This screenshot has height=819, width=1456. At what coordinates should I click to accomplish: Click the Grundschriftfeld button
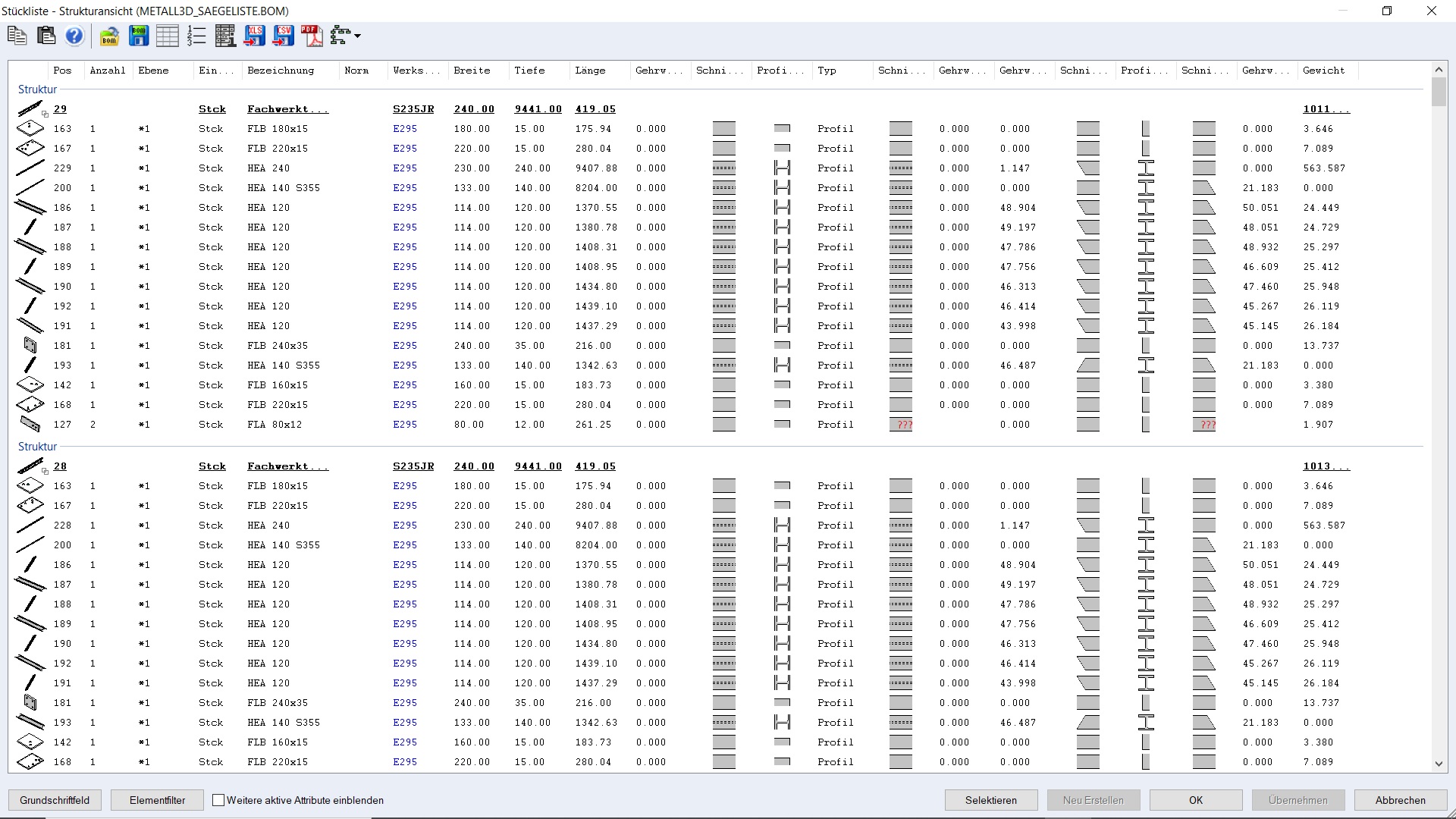point(55,800)
